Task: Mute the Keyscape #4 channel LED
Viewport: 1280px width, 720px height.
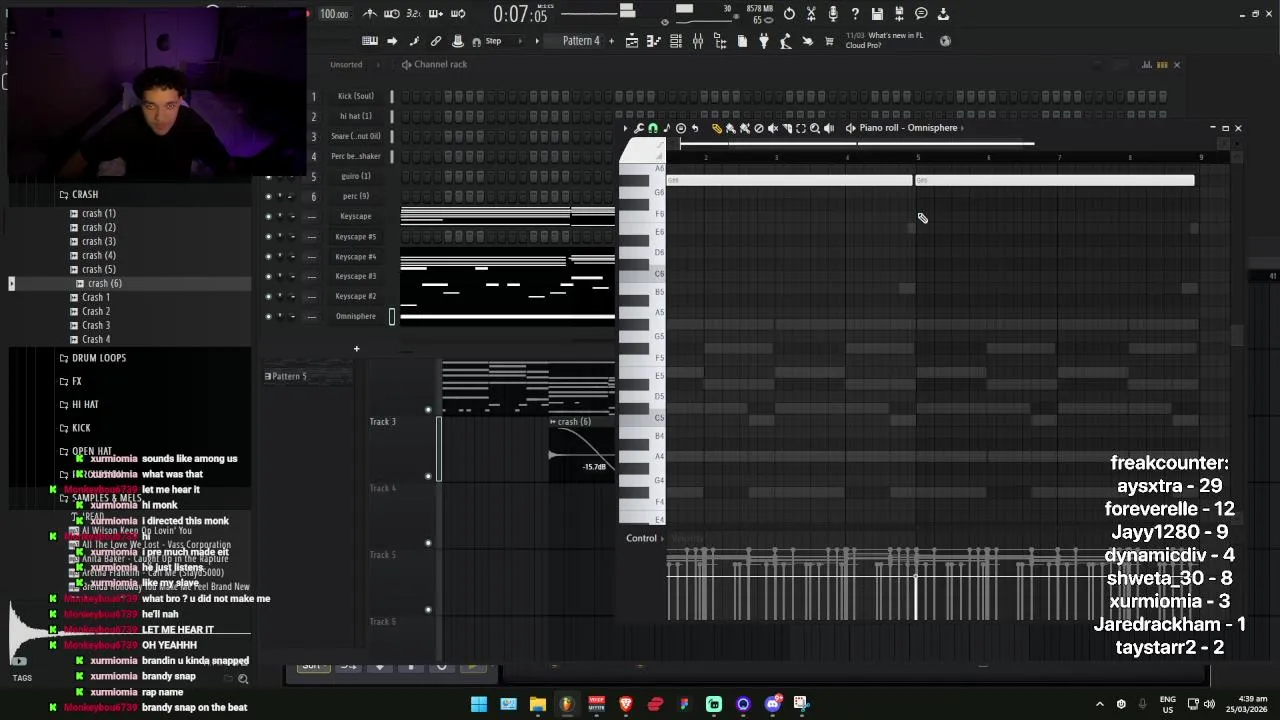Action: [x=268, y=256]
